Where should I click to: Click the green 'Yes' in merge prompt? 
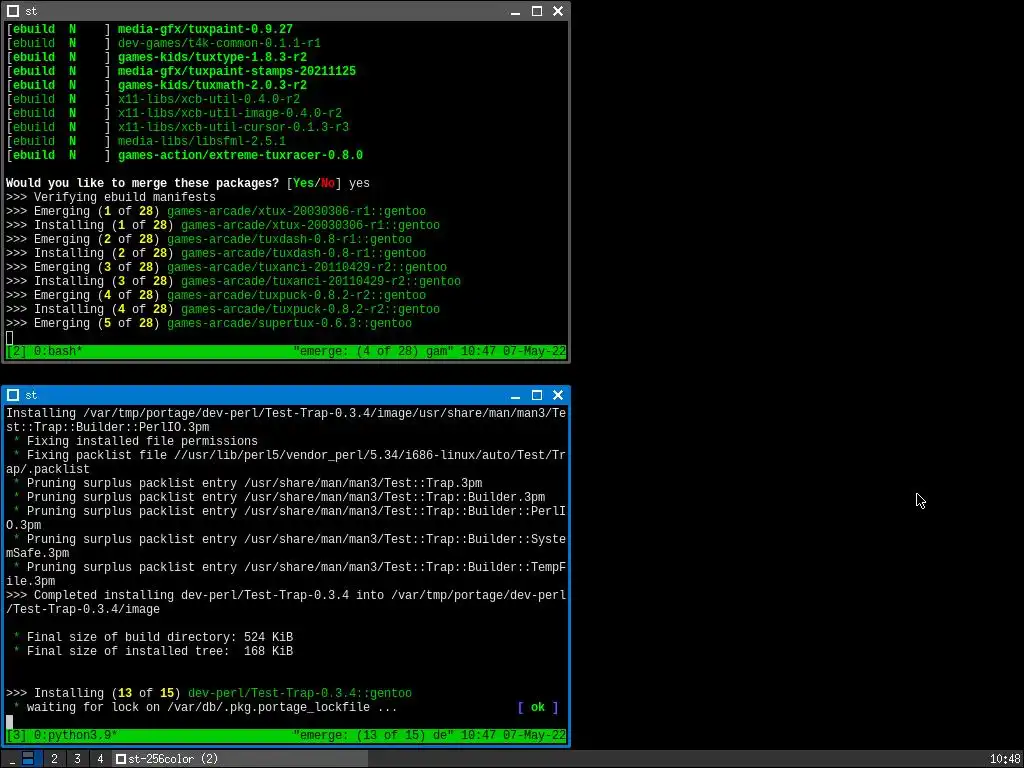304,184
